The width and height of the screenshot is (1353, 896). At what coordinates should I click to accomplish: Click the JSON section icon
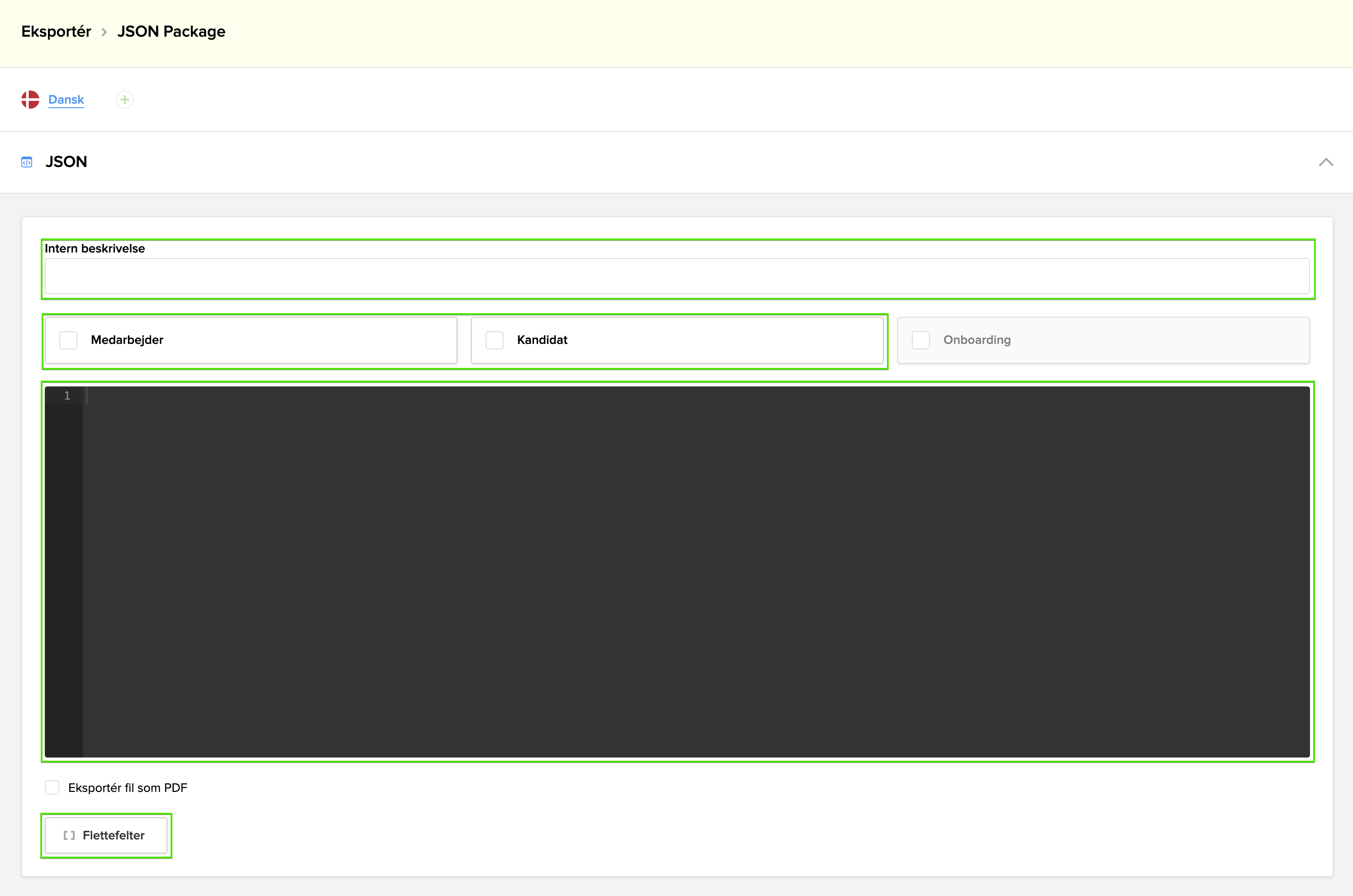[26, 162]
